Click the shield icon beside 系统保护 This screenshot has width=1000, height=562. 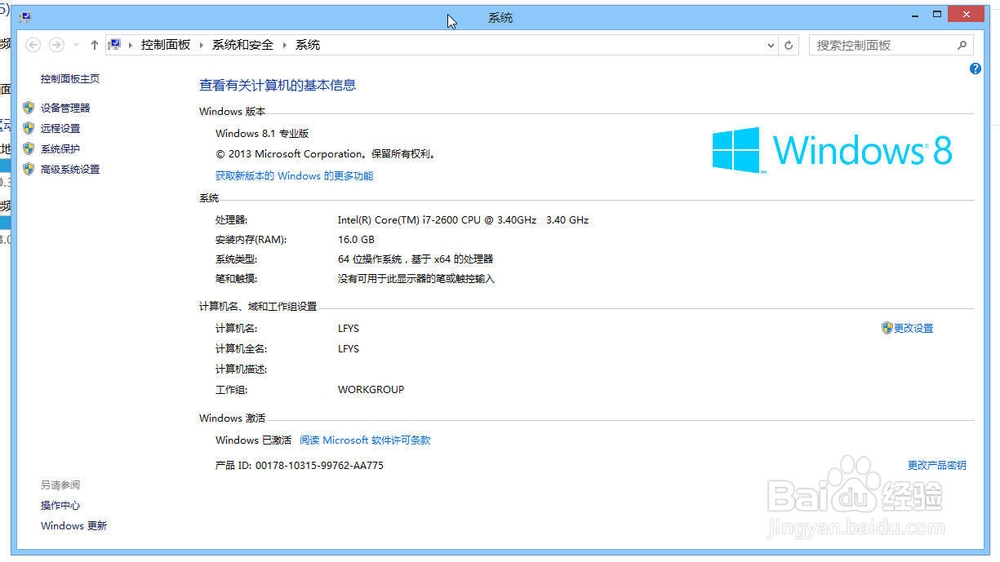[x=29, y=149]
